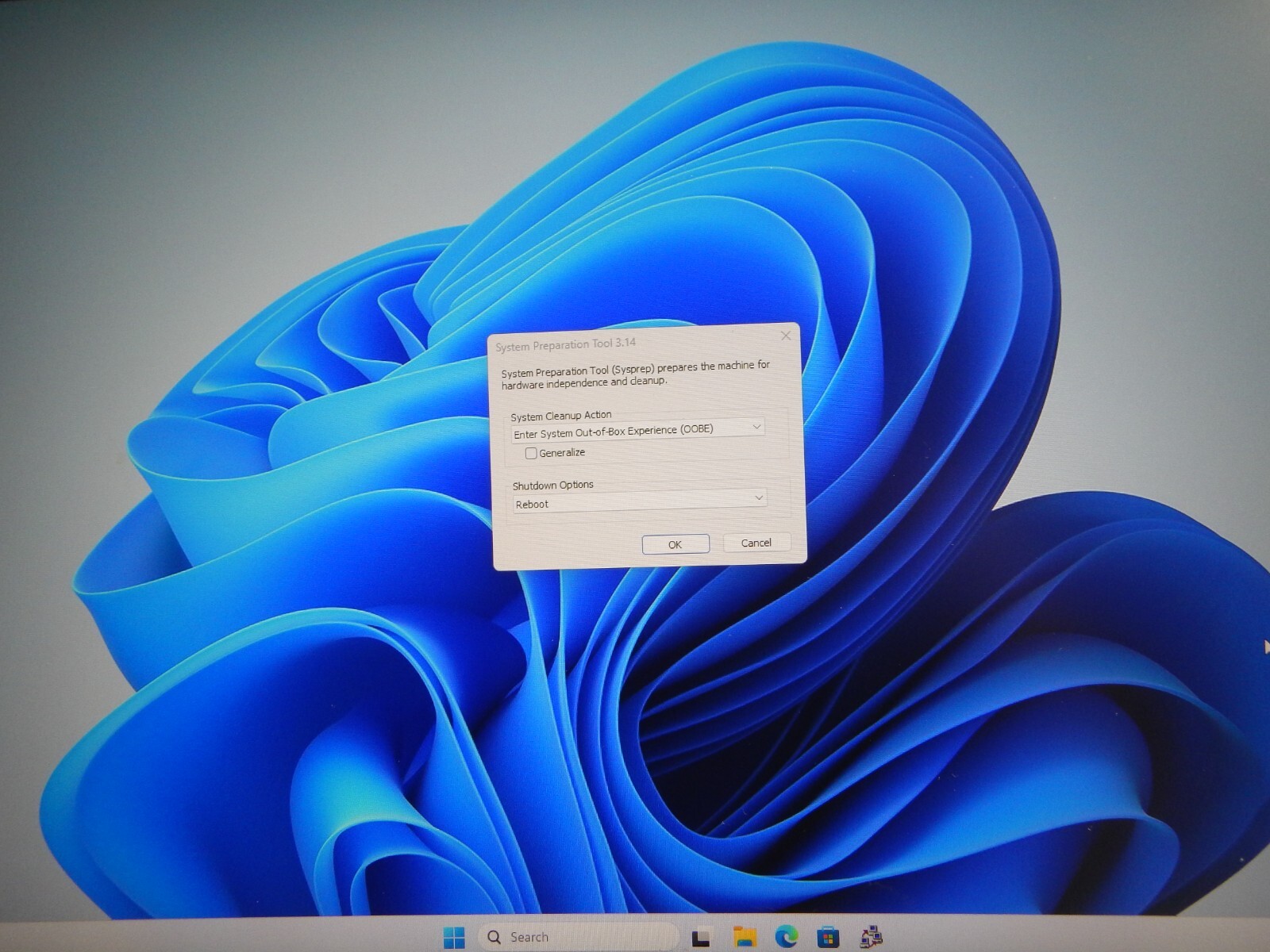Image resolution: width=1270 pixels, height=952 pixels.
Task: Expand the Shutdown Options dropdown showing Reboot
Action: pos(640,501)
